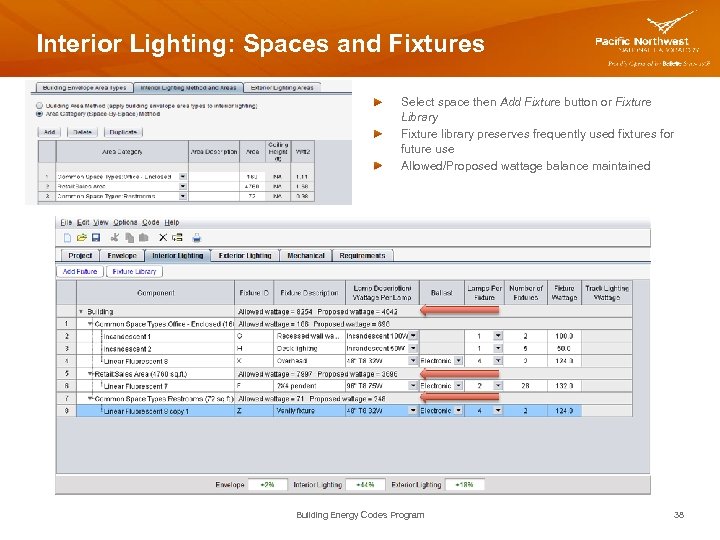Switch to the Project tab
The image size is (720, 540).
(80, 256)
